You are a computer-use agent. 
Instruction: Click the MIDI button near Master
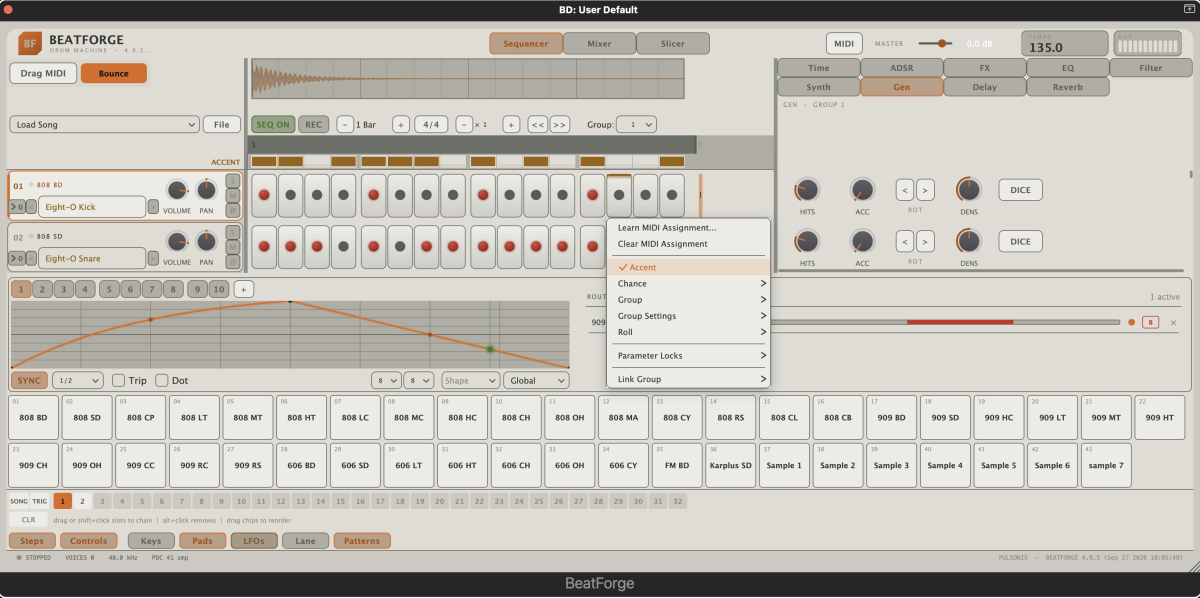(844, 43)
